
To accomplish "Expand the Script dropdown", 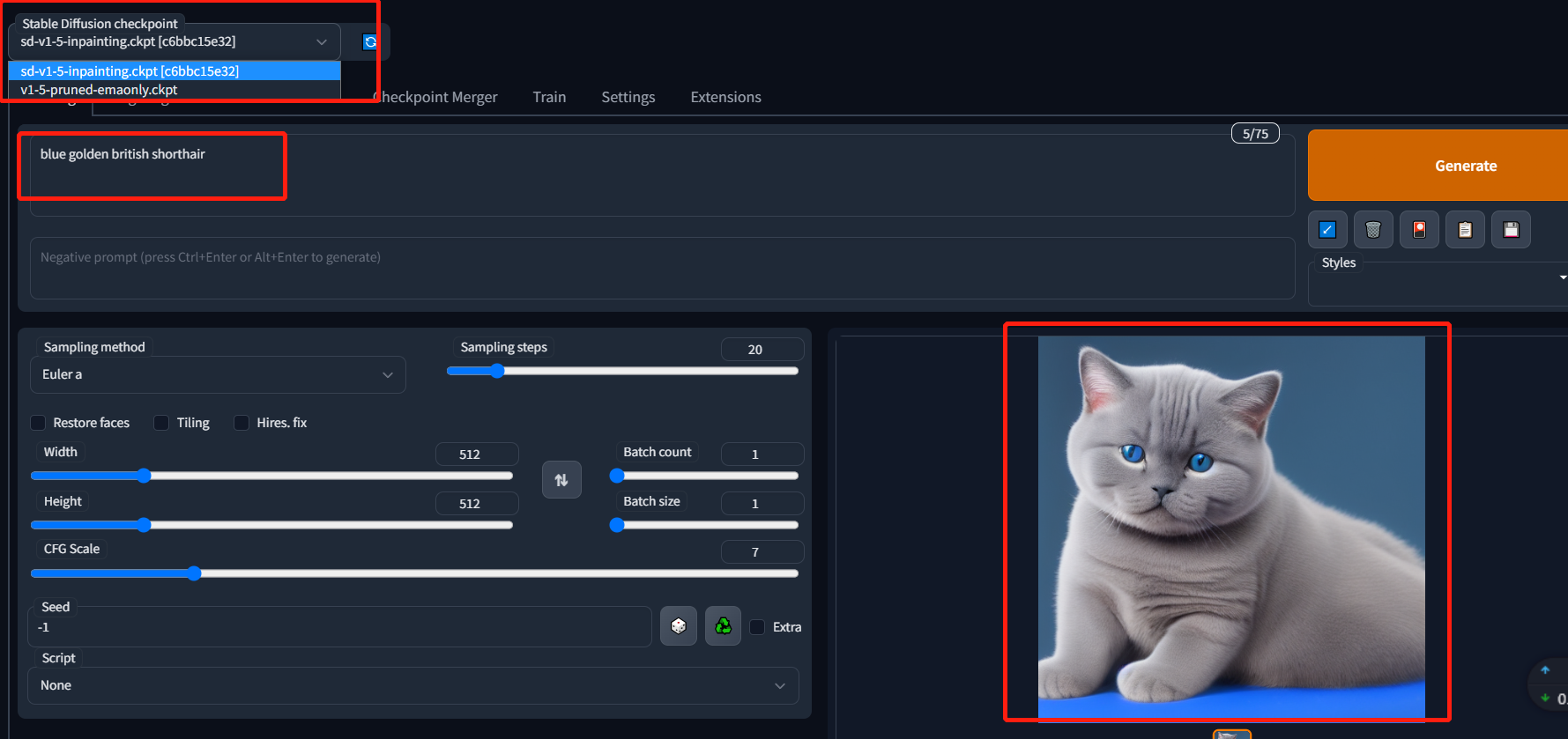I will [413, 685].
